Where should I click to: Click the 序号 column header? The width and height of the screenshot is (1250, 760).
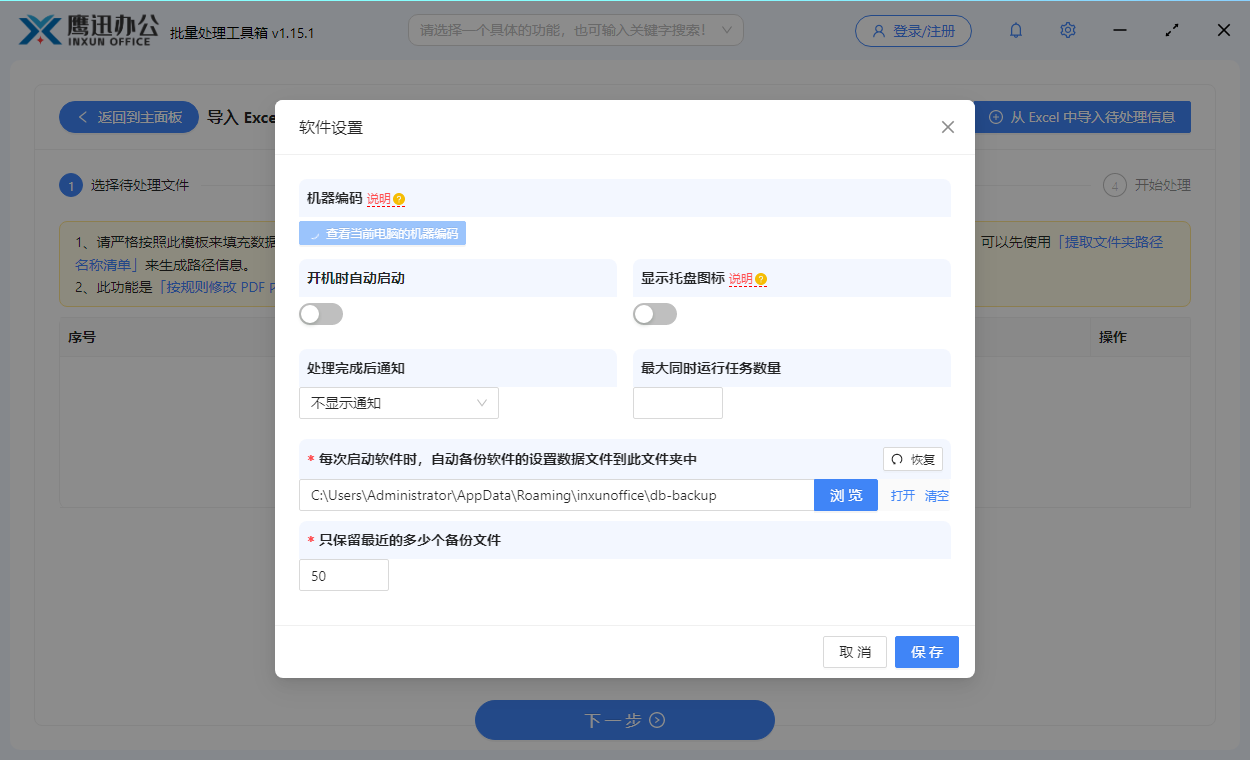point(82,337)
